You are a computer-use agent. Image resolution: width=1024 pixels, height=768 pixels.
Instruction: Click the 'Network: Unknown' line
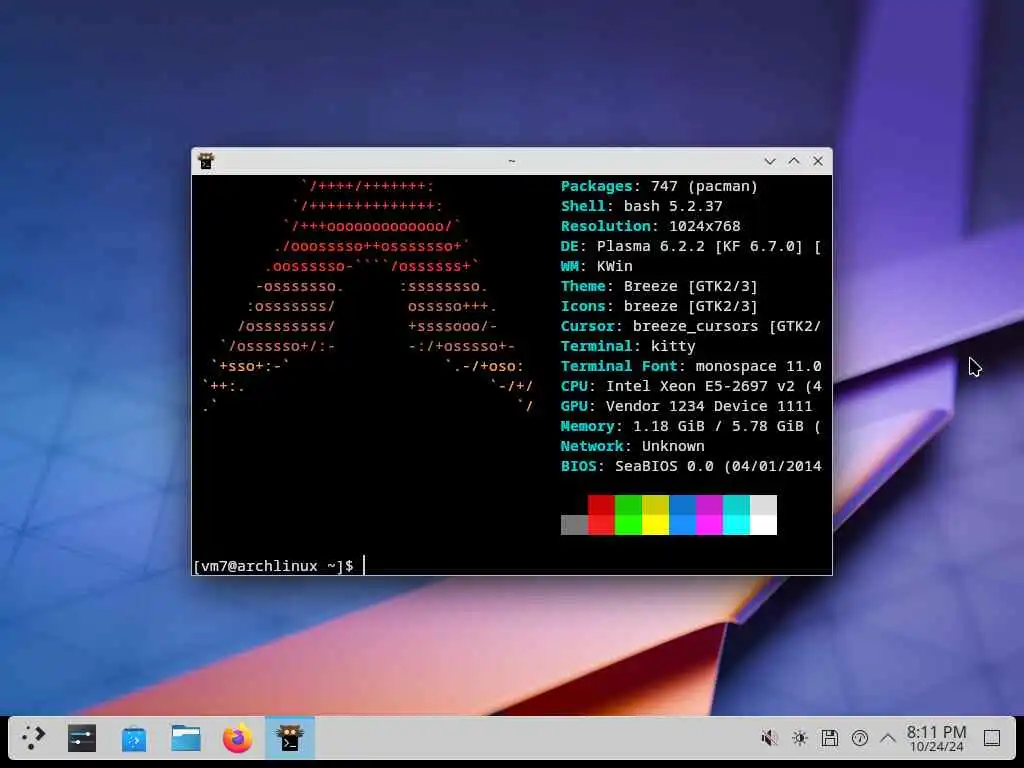tap(632, 446)
